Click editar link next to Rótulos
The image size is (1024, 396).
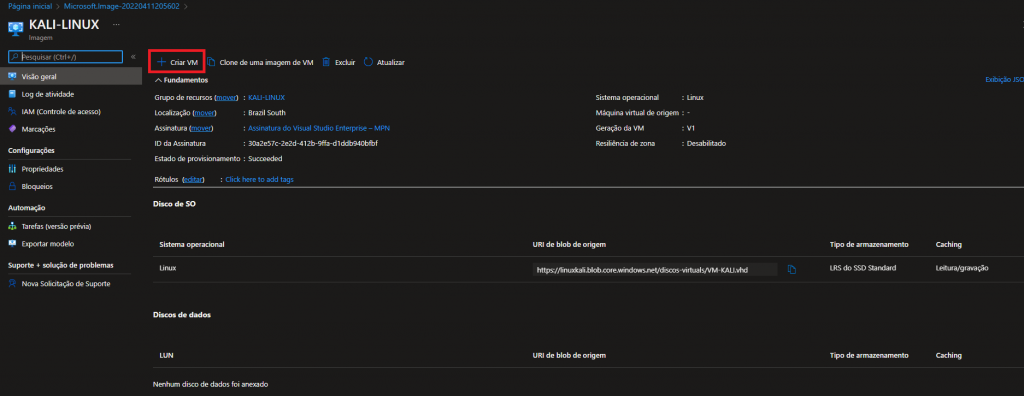point(193,179)
